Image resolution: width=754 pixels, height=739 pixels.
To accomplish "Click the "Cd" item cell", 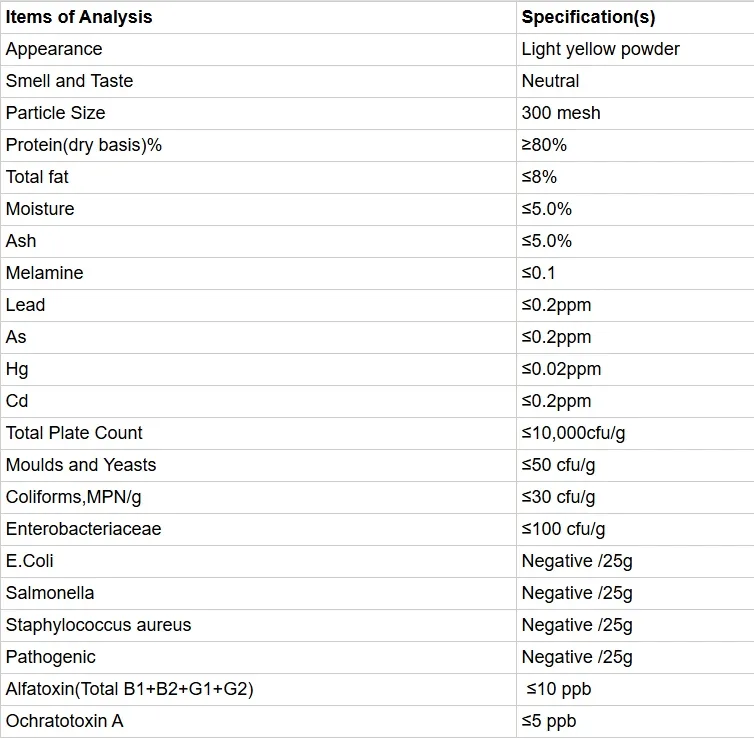I will point(17,401).
